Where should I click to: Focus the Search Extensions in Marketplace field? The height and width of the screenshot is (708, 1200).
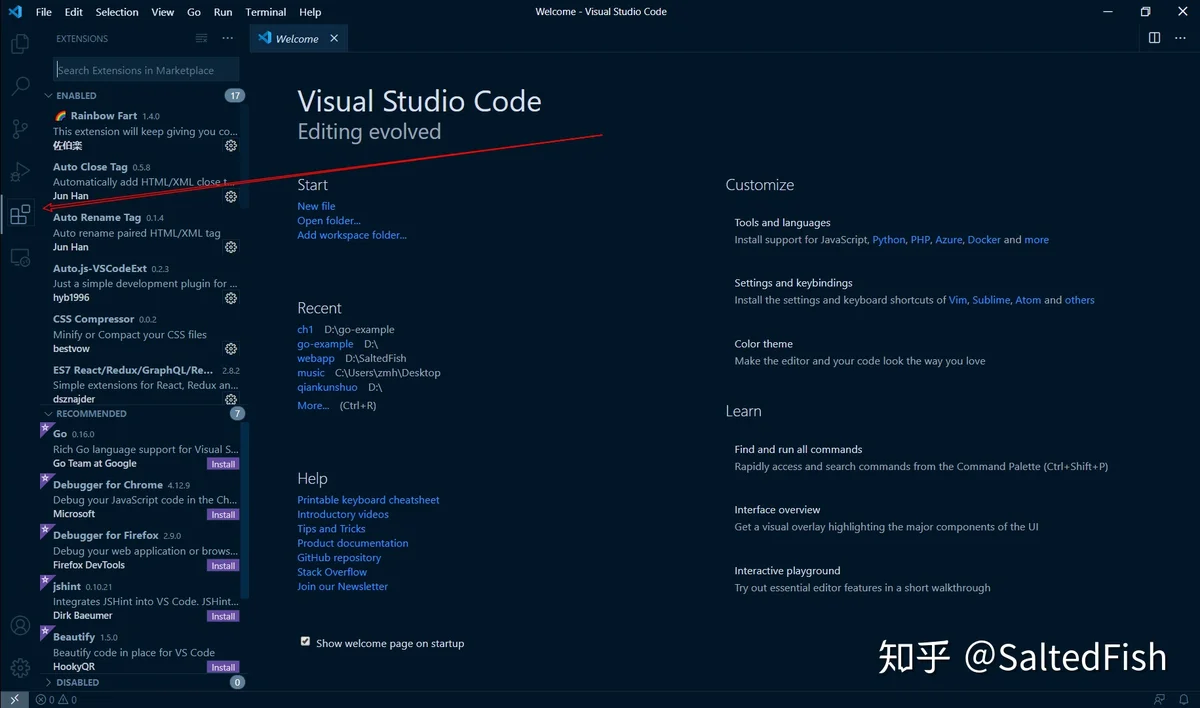(x=146, y=70)
